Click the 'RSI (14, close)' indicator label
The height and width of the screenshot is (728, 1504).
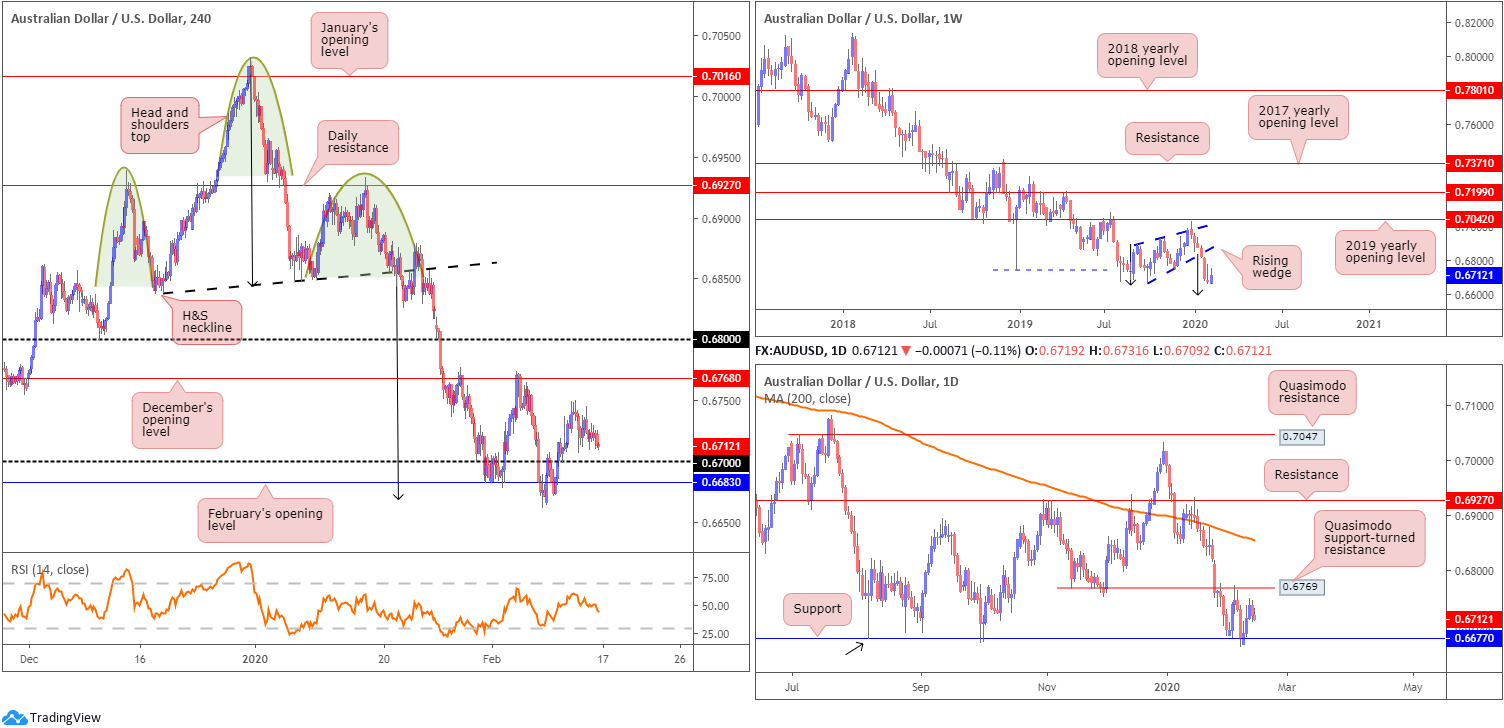pos(50,570)
